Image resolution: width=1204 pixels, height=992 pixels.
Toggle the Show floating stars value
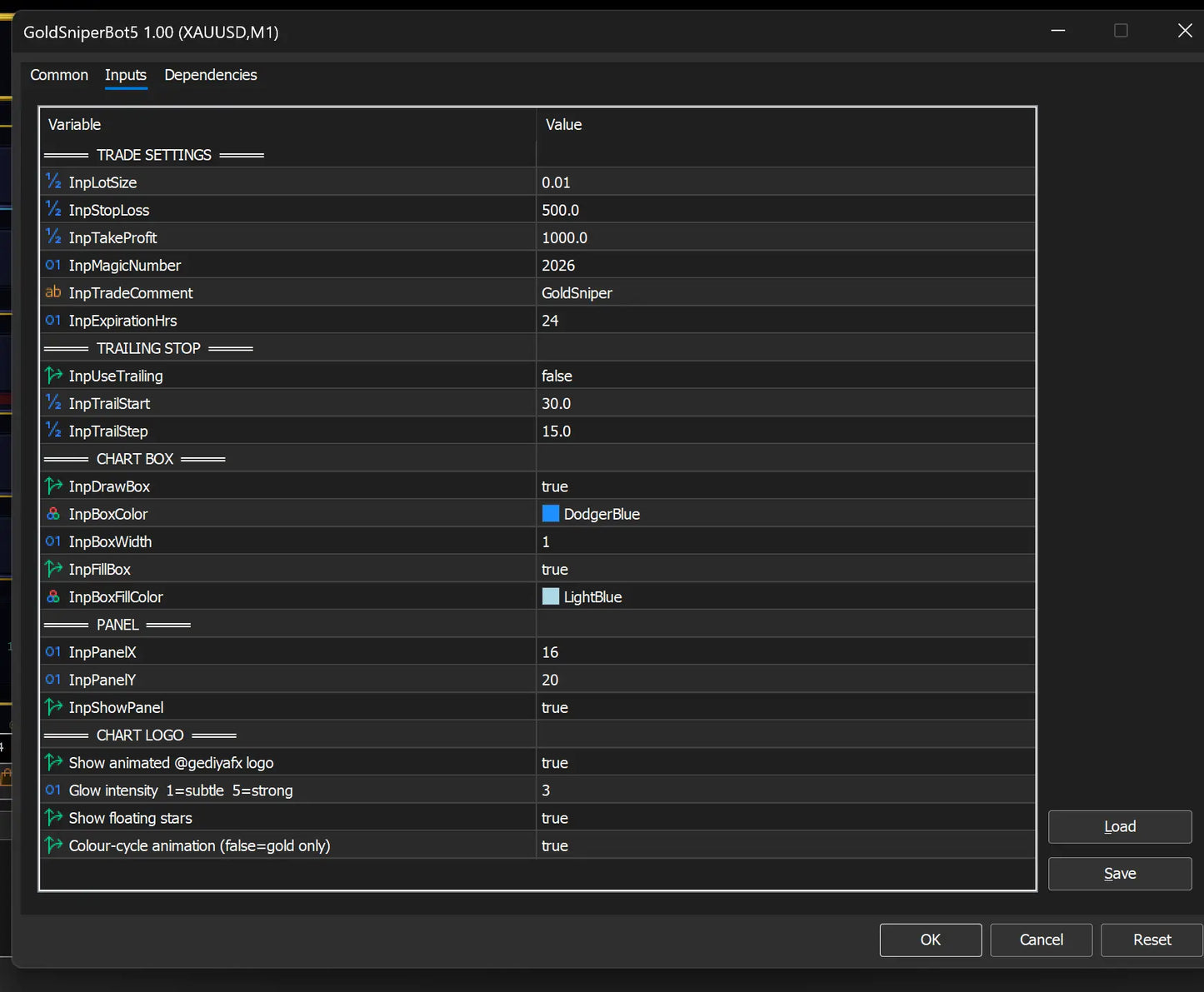pyautogui.click(x=786, y=818)
